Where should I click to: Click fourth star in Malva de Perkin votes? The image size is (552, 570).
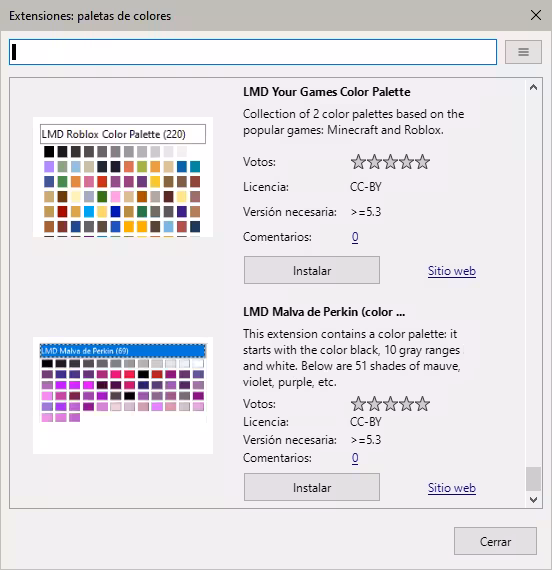pyautogui.click(x=406, y=404)
